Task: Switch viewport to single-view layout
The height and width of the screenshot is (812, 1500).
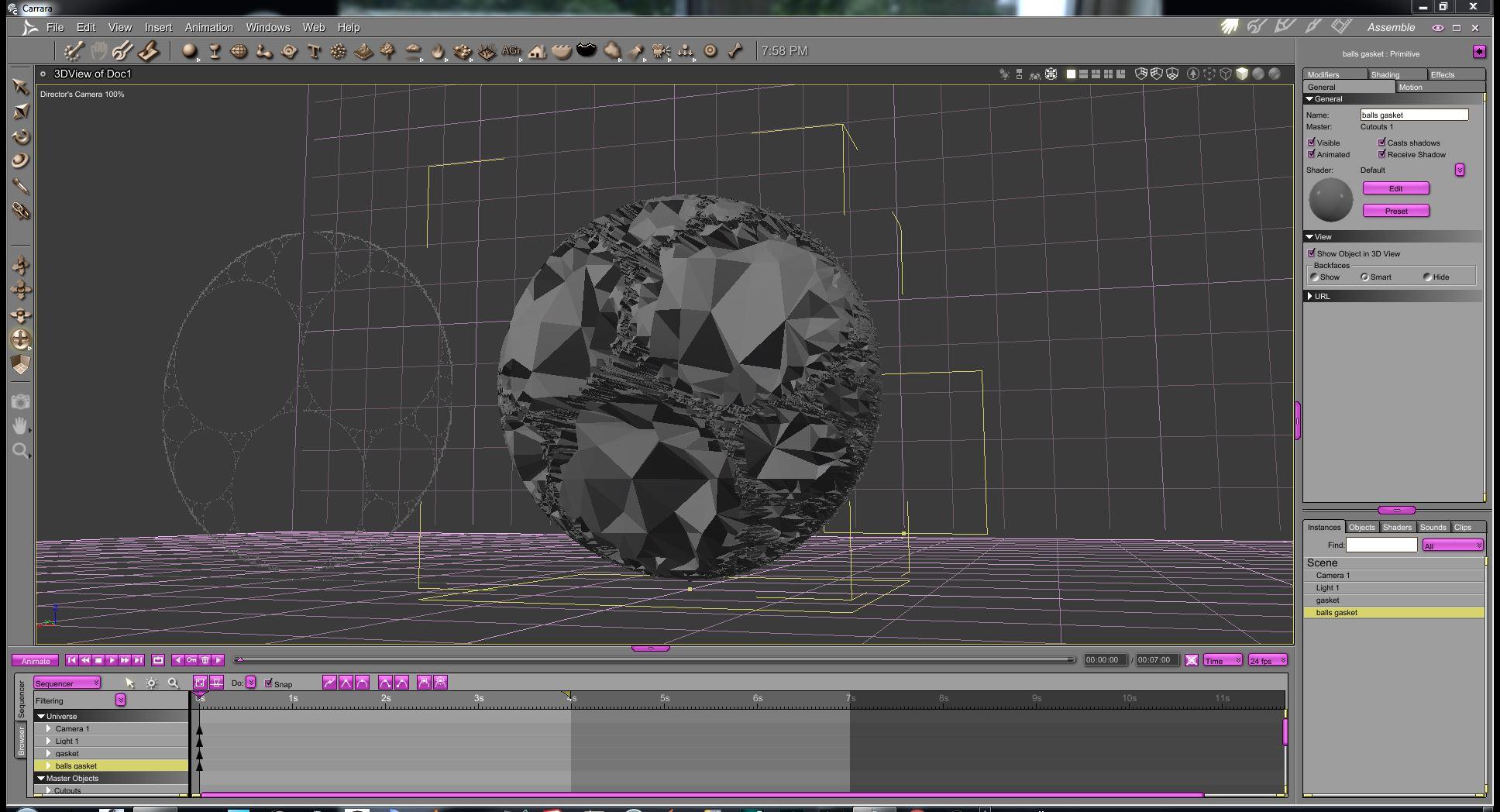Action: [1071, 74]
